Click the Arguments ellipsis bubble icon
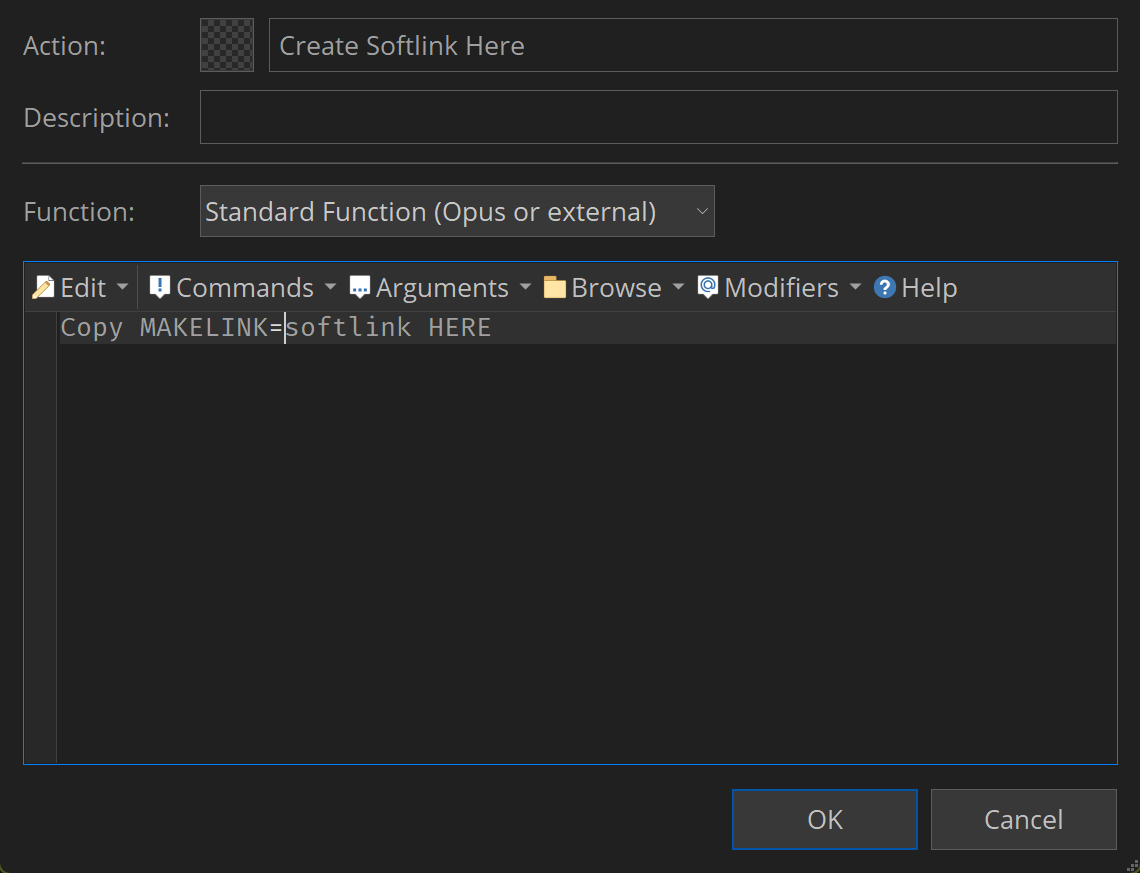1140x873 pixels. click(x=360, y=288)
